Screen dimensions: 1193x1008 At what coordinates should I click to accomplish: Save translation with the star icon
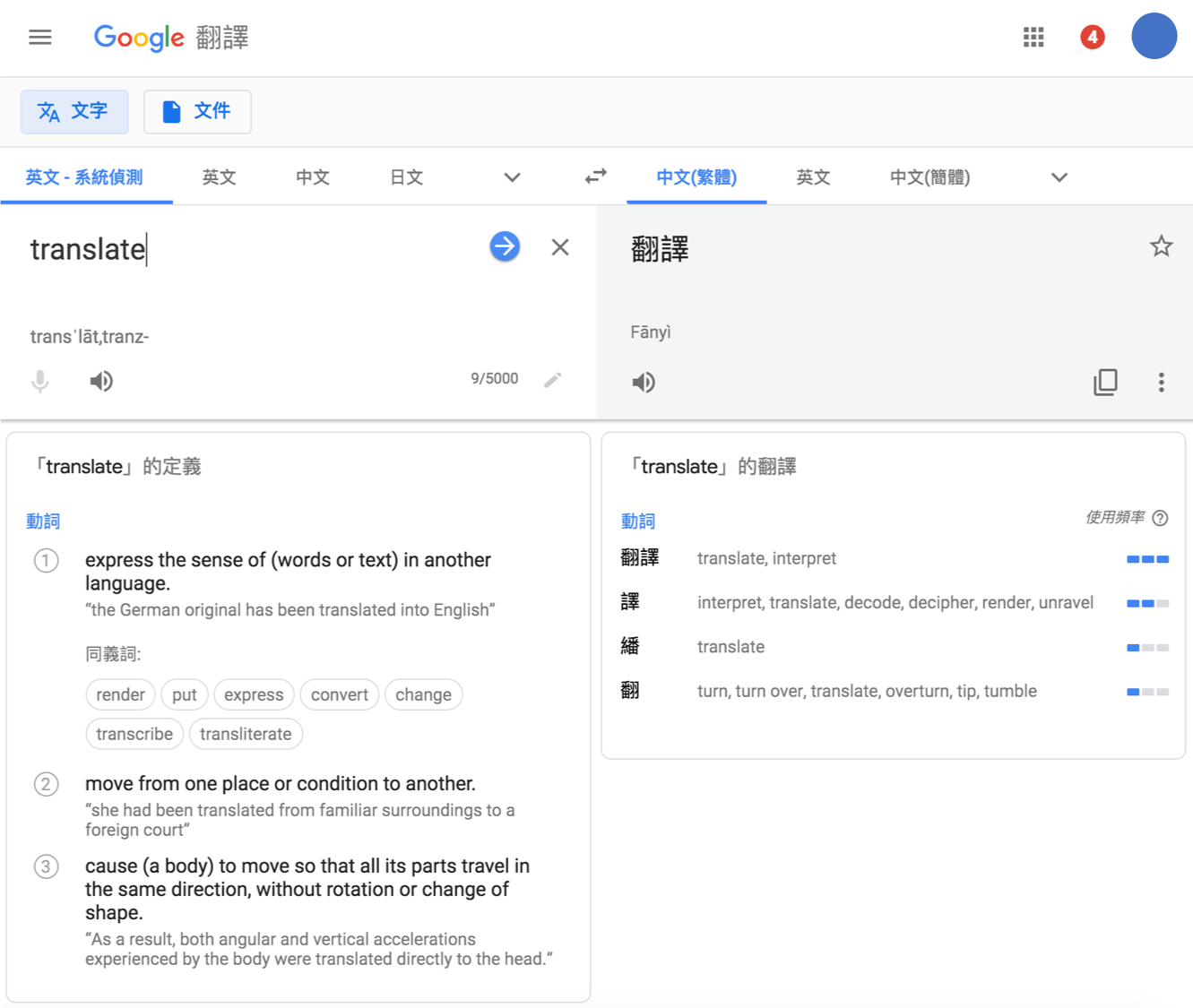click(x=1161, y=246)
